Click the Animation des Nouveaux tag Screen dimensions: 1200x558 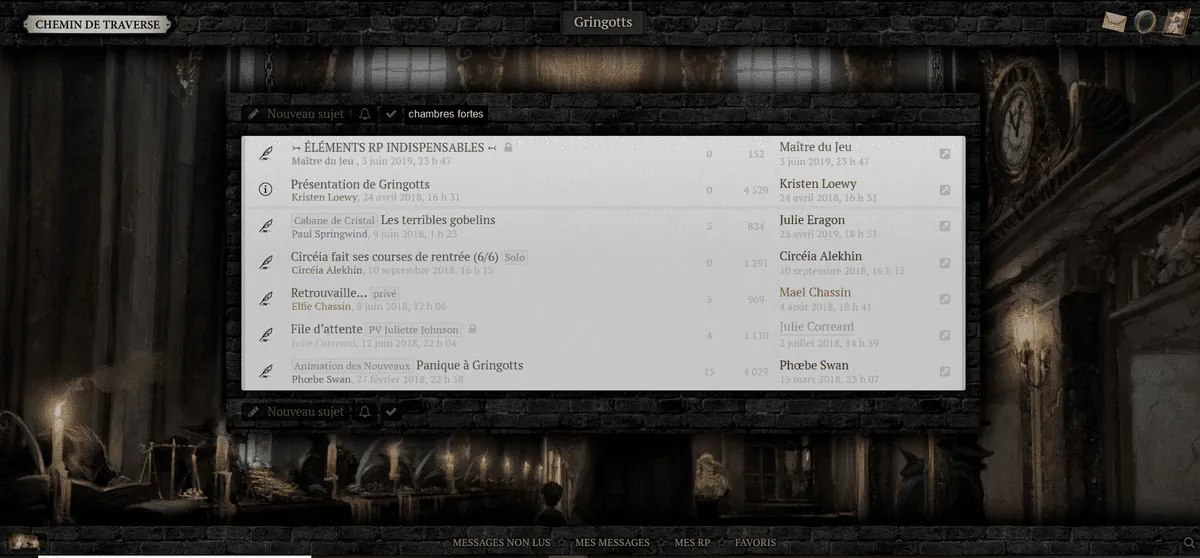pos(352,366)
